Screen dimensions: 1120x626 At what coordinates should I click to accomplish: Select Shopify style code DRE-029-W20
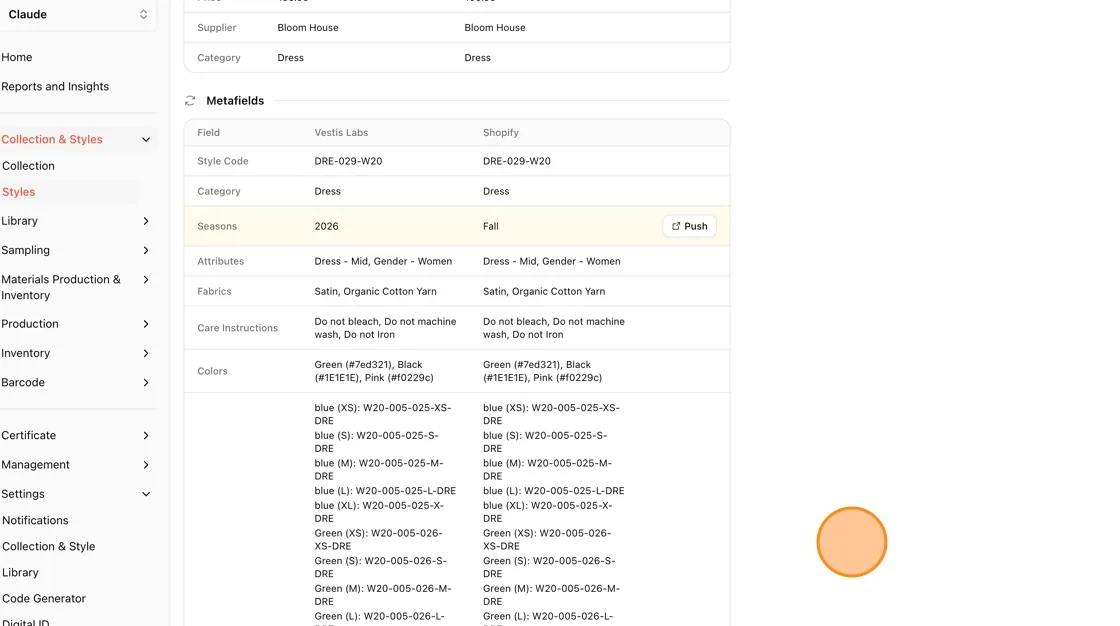[516, 162]
